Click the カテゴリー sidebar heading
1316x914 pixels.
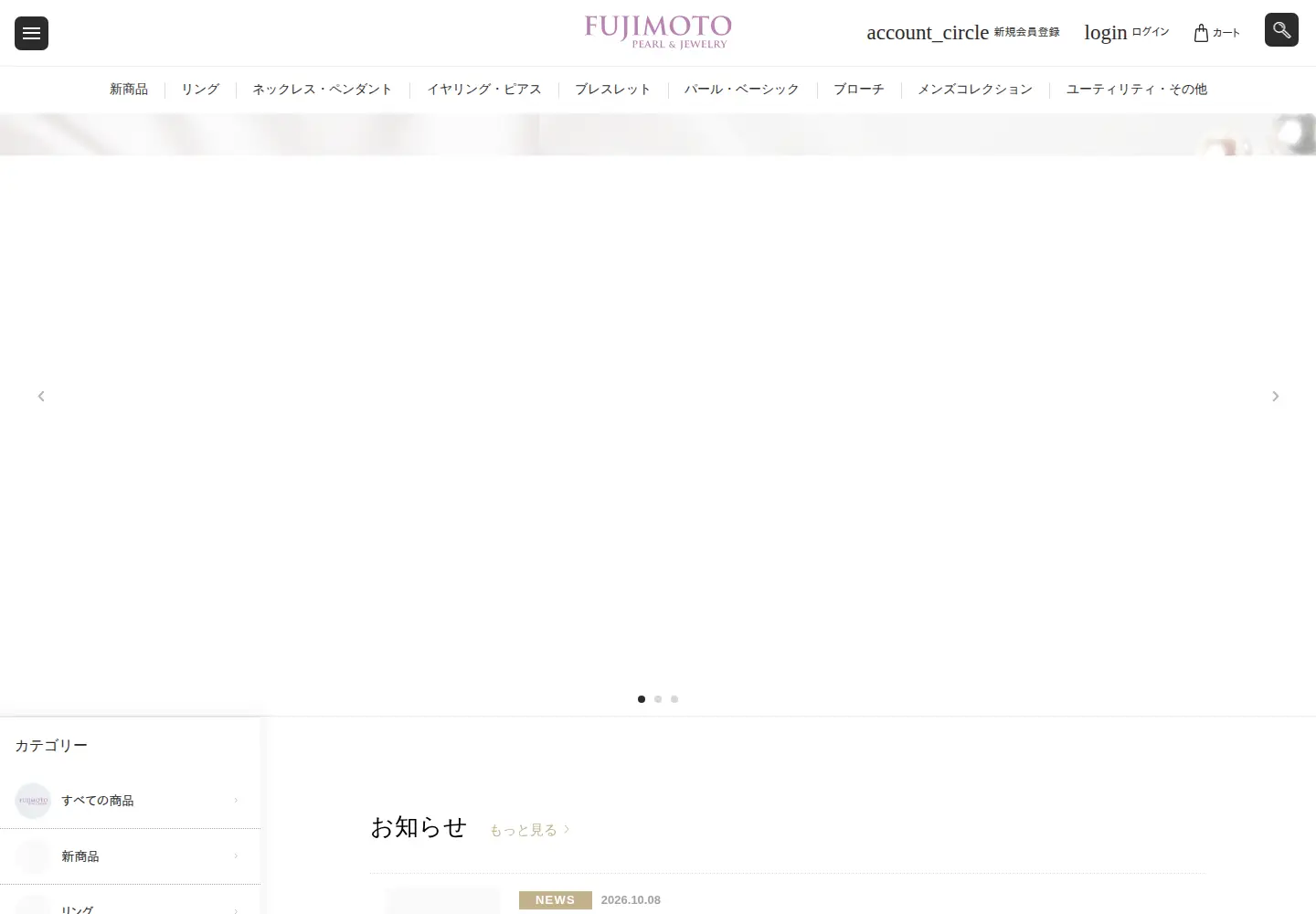(x=51, y=746)
